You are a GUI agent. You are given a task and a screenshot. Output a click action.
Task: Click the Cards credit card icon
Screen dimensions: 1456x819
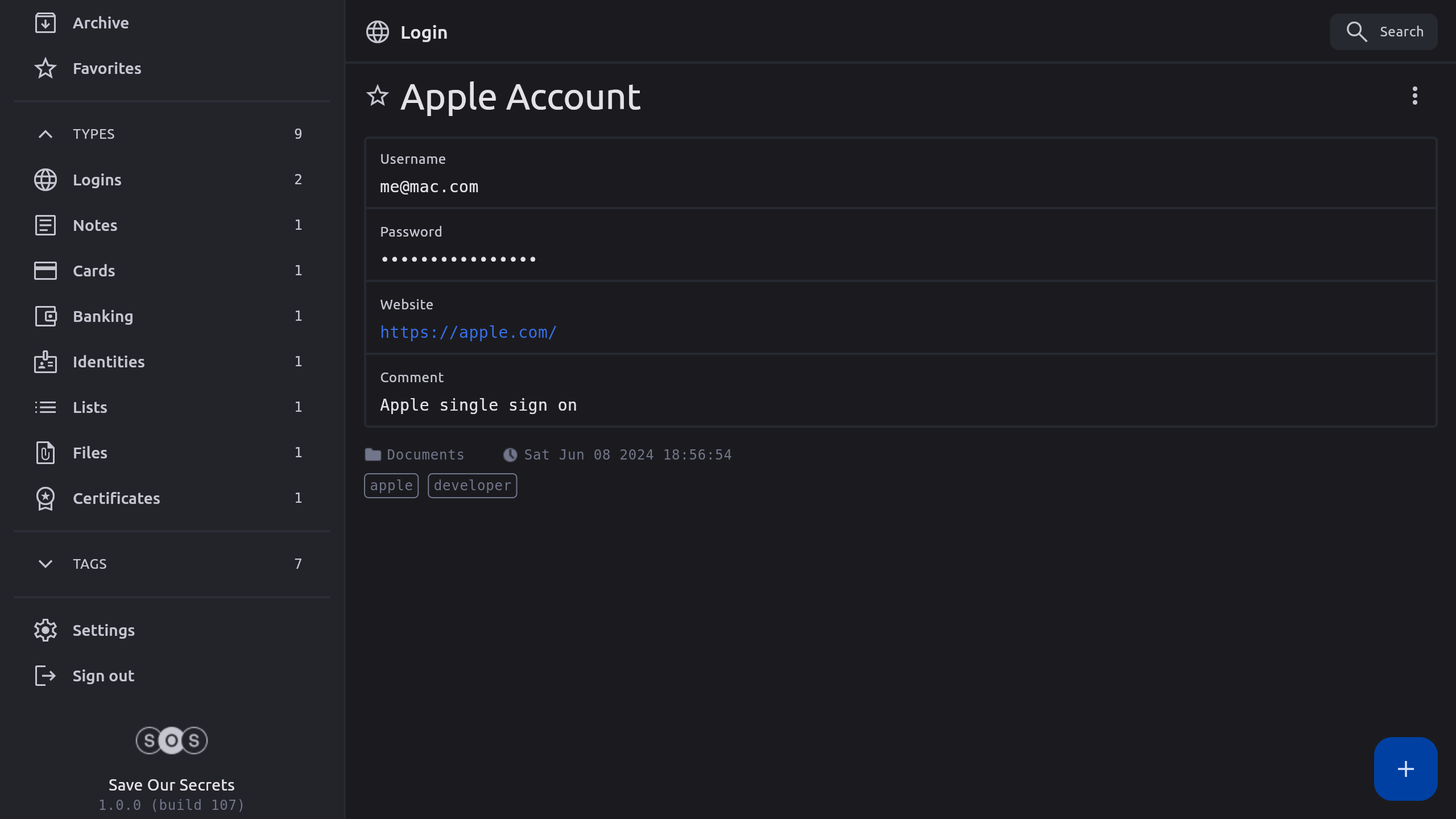[45, 271]
